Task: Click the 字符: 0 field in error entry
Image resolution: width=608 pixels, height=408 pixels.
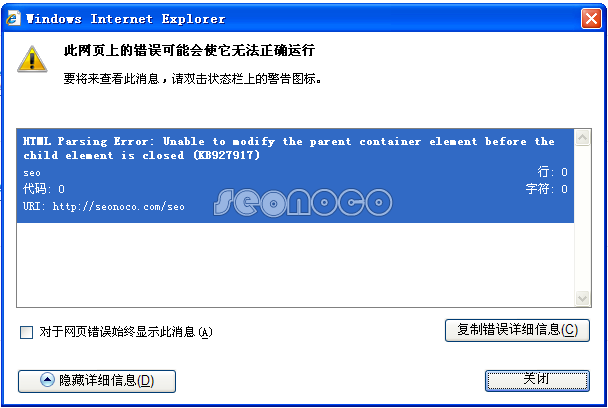Action: click(547, 189)
